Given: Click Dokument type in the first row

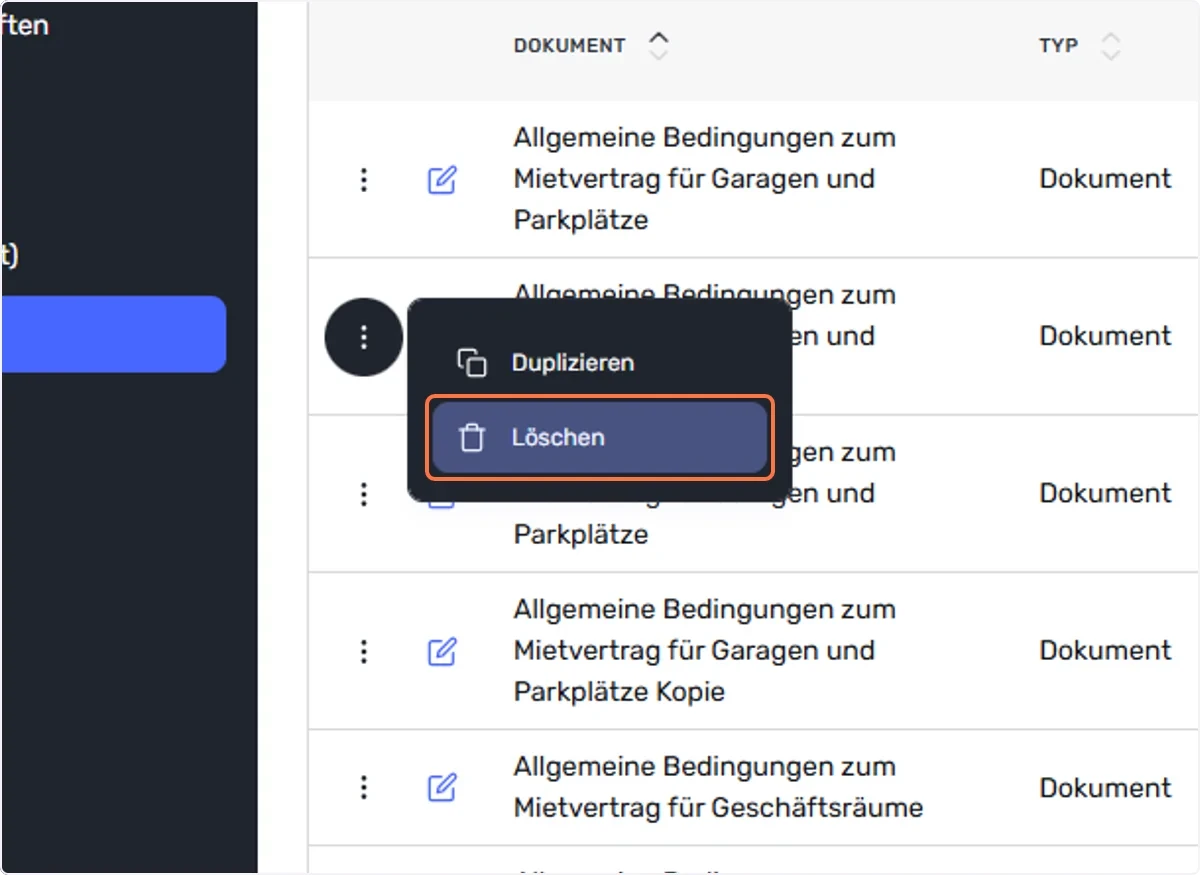Looking at the screenshot, I should 1105,179.
